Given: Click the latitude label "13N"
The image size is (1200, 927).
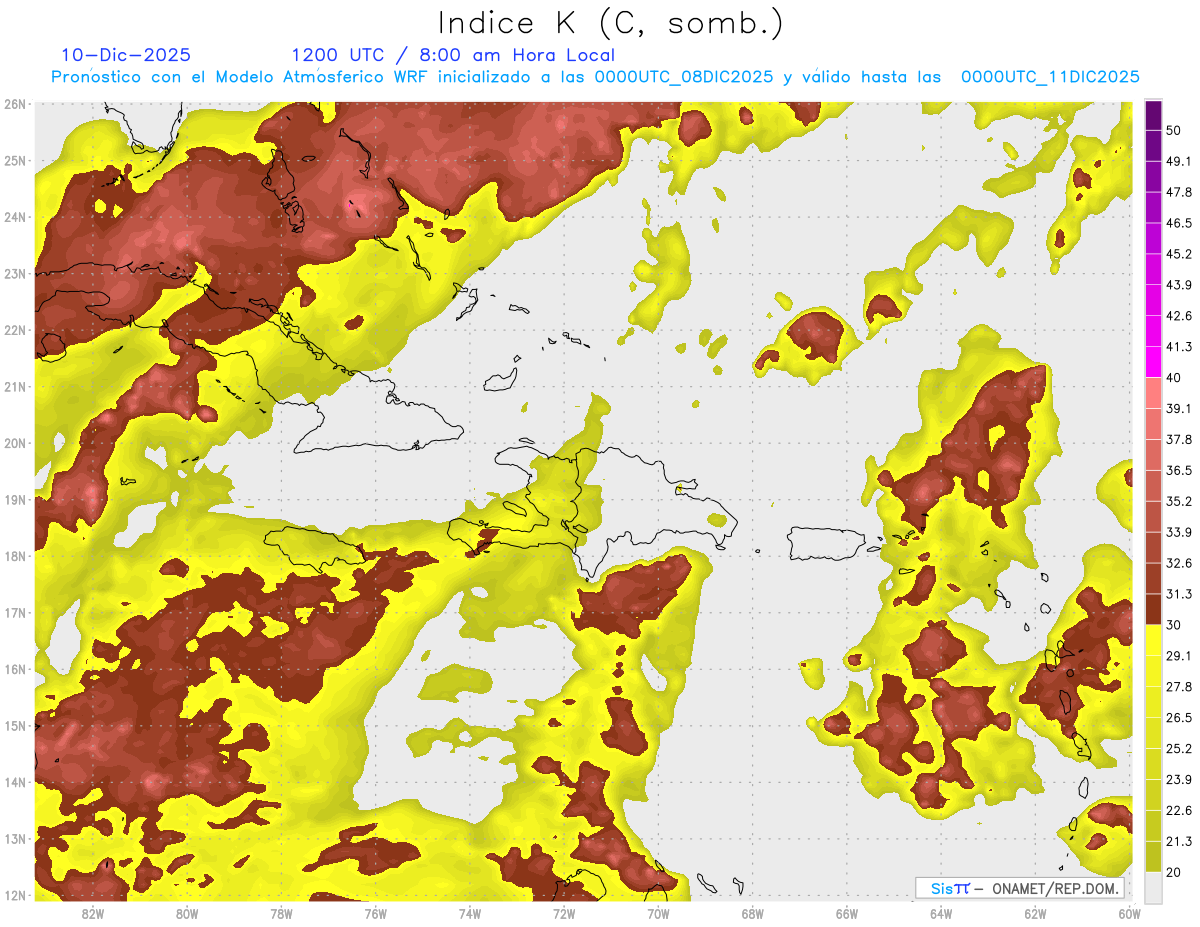Looking at the screenshot, I should (x=15, y=839).
